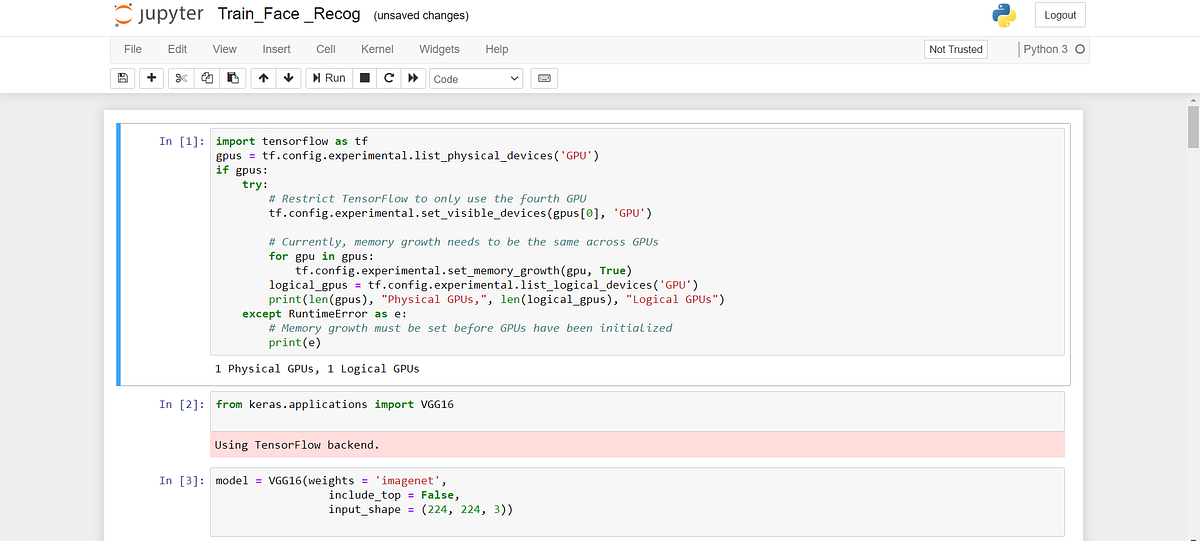Open the Widgets menu
The image size is (1200, 541).
[x=439, y=49]
